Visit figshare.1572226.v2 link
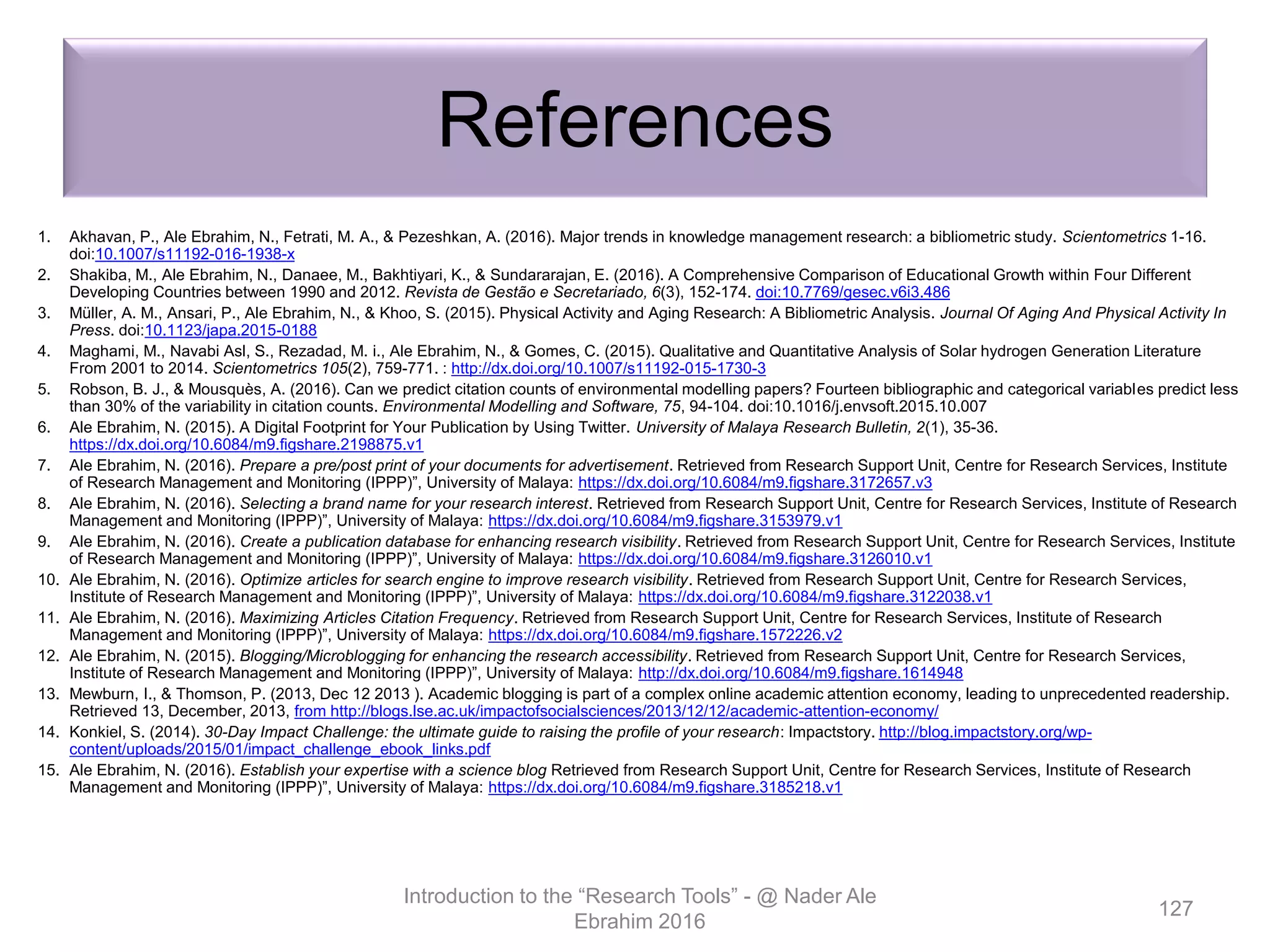 [x=665, y=635]
